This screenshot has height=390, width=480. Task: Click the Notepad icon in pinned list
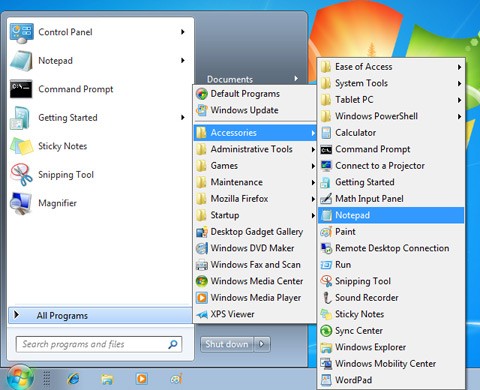(x=22, y=61)
